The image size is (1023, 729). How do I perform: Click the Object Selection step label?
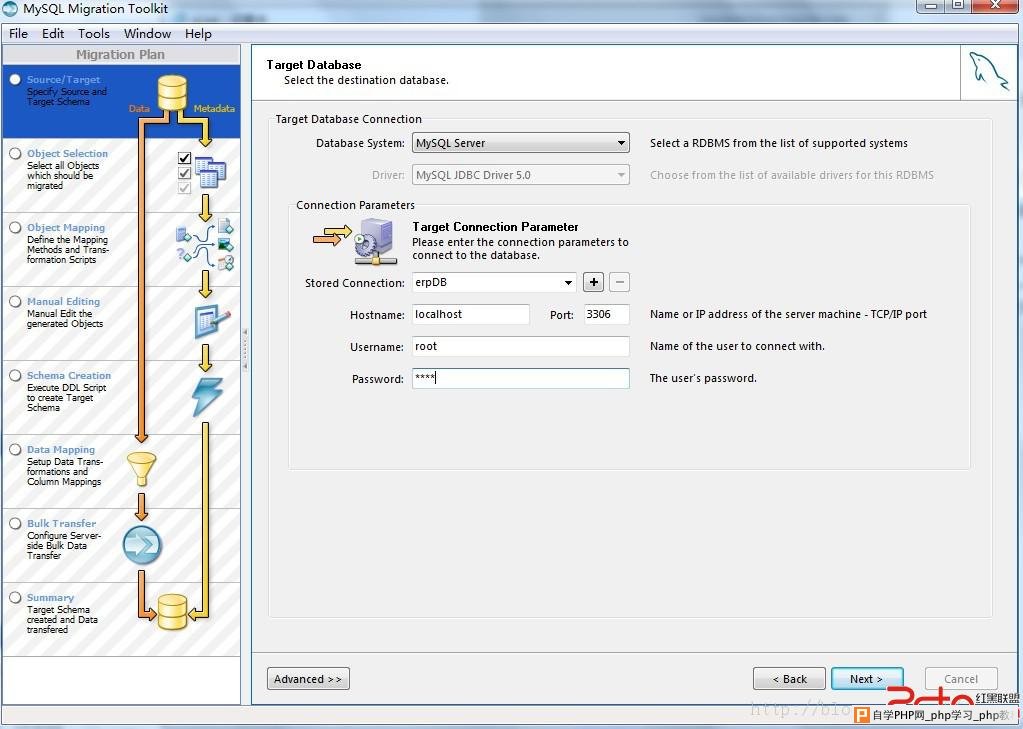(x=67, y=153)
